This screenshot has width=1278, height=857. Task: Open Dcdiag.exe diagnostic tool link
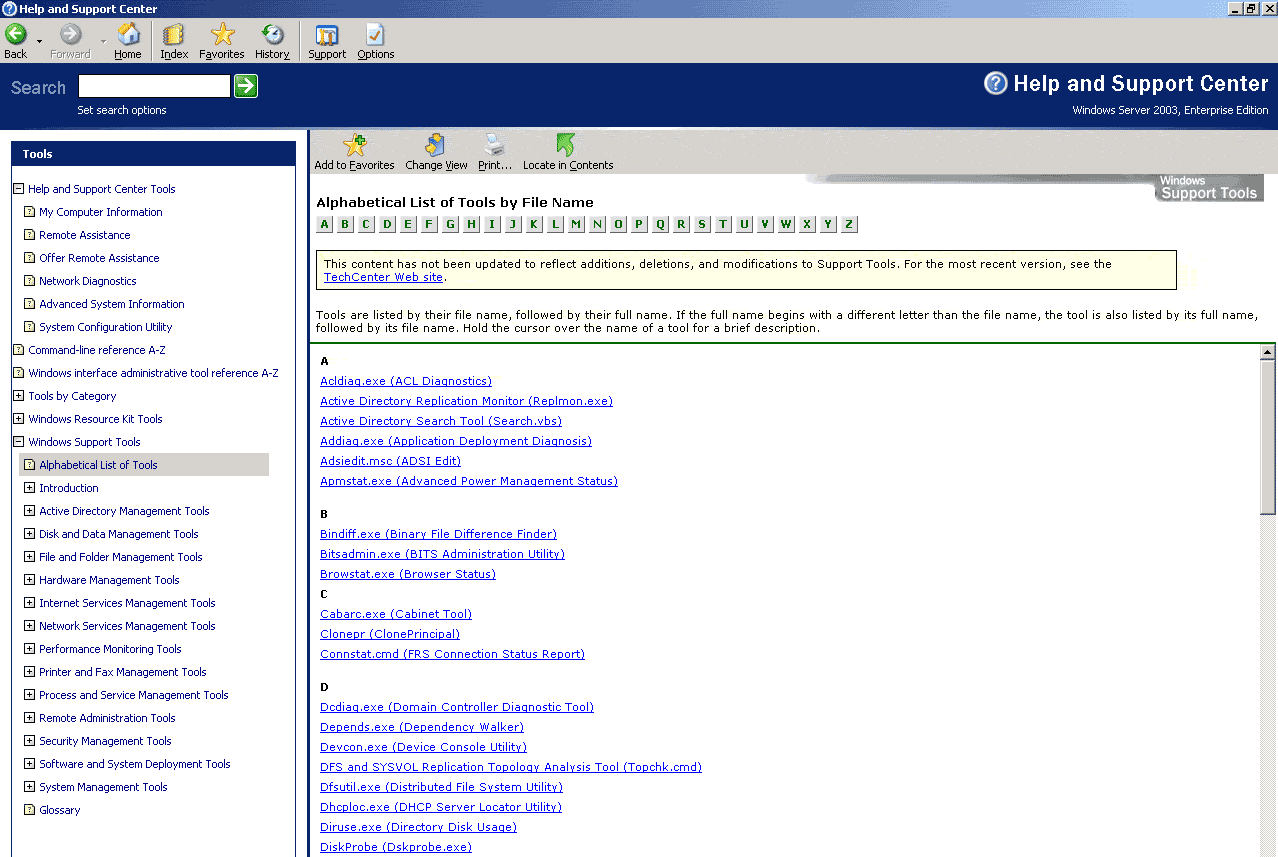(457, 707)
